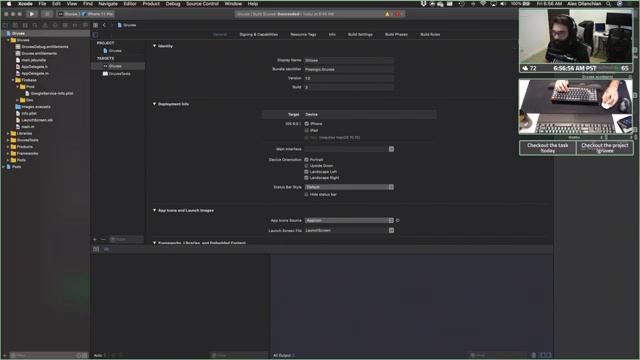
Task: Click the Display Name field
Action: click(349, 60)
